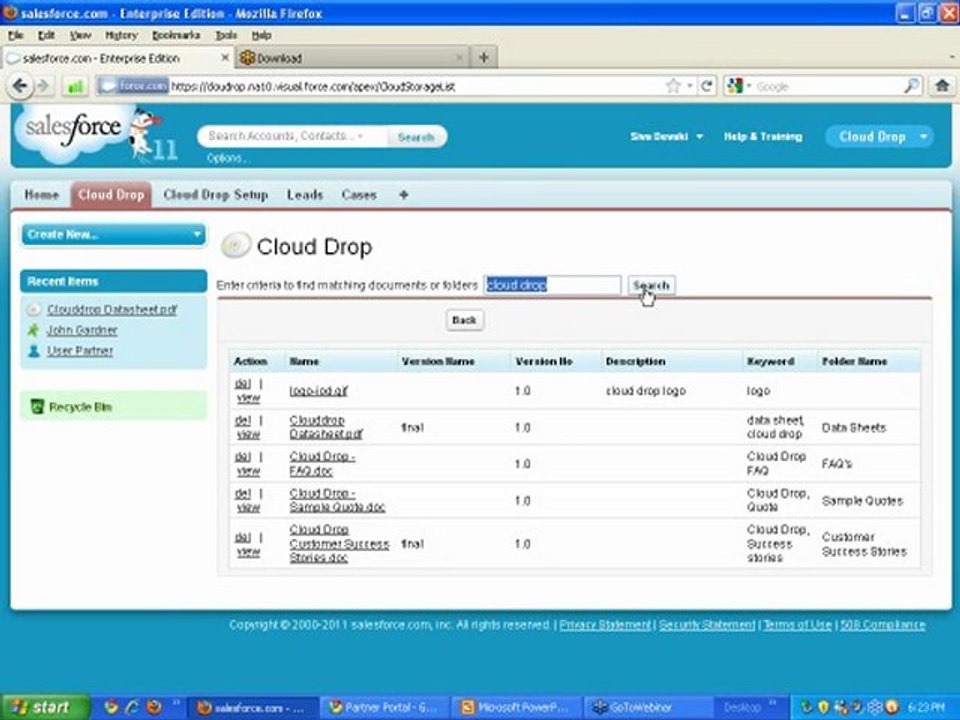Image resolution: width=960 pixels, height=720 pixels.
Task: Open the View menu
Action: (x=80, y=36)
